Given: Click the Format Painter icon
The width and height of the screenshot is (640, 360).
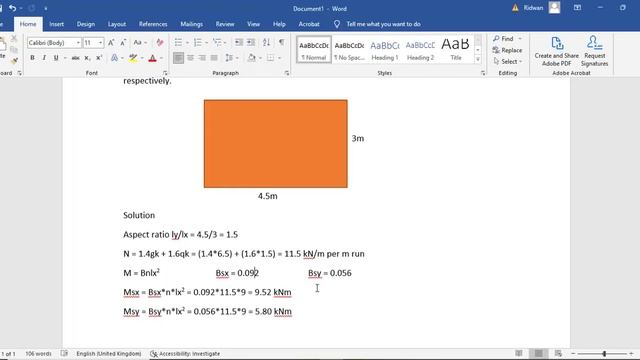Looking at the screenshot, I should pyautogui.click(x=14, y=61).
